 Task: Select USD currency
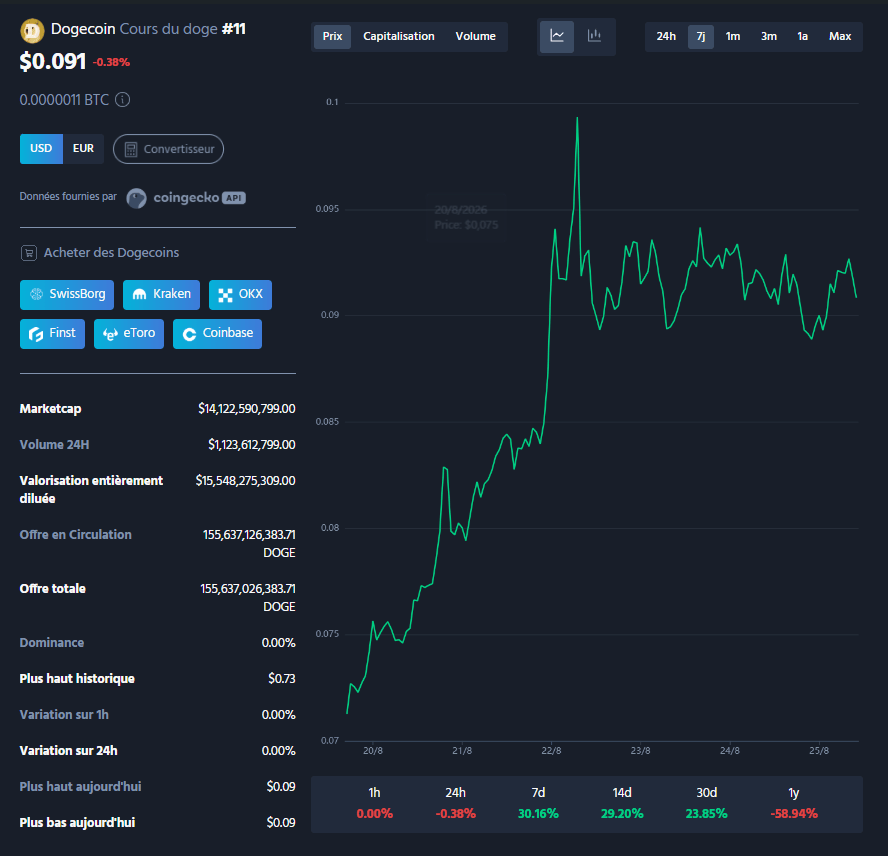pyautogui.click(x=41, y=149)
